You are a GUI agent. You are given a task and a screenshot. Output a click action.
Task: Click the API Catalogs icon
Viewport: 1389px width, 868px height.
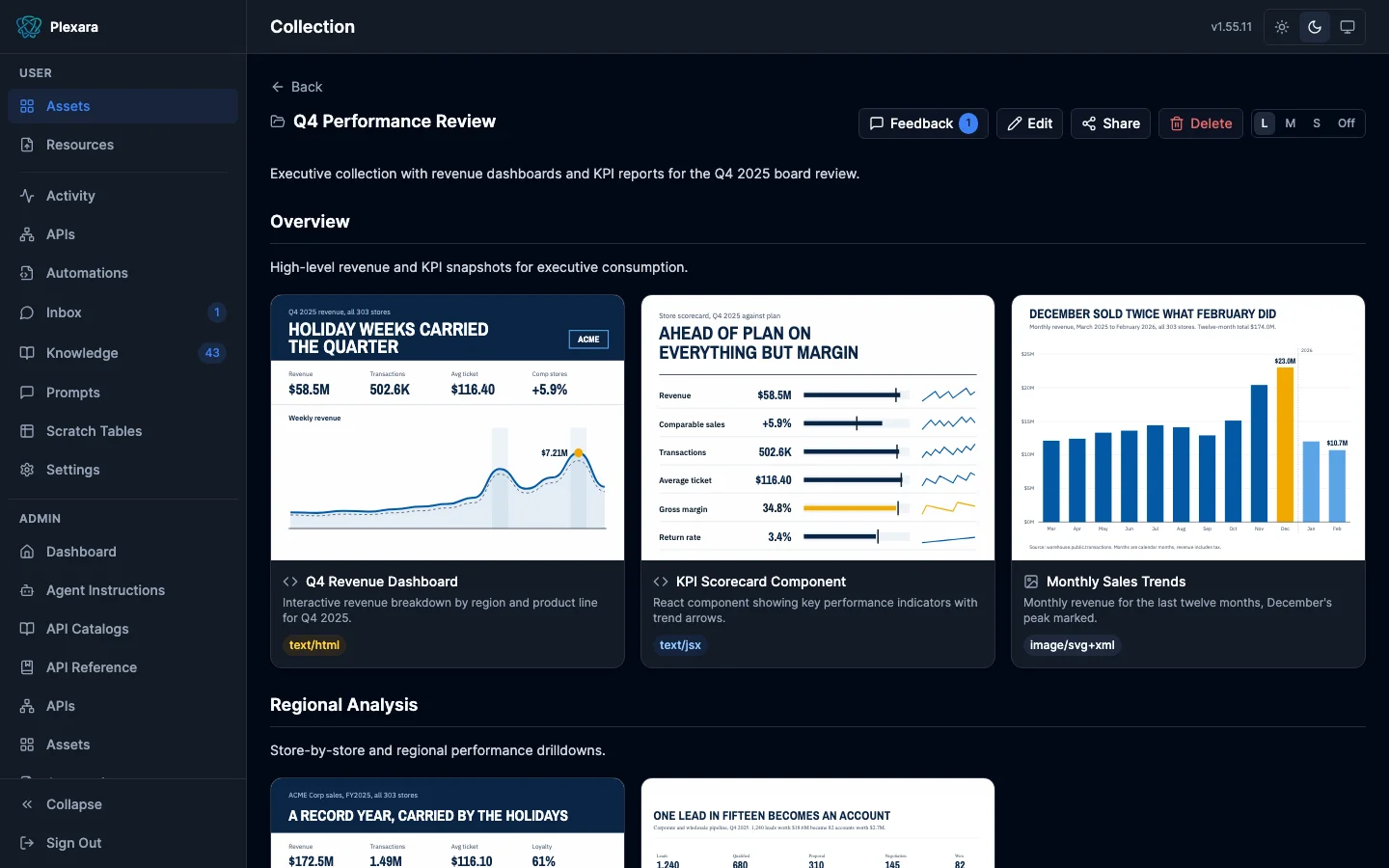(x=27, y=629)
